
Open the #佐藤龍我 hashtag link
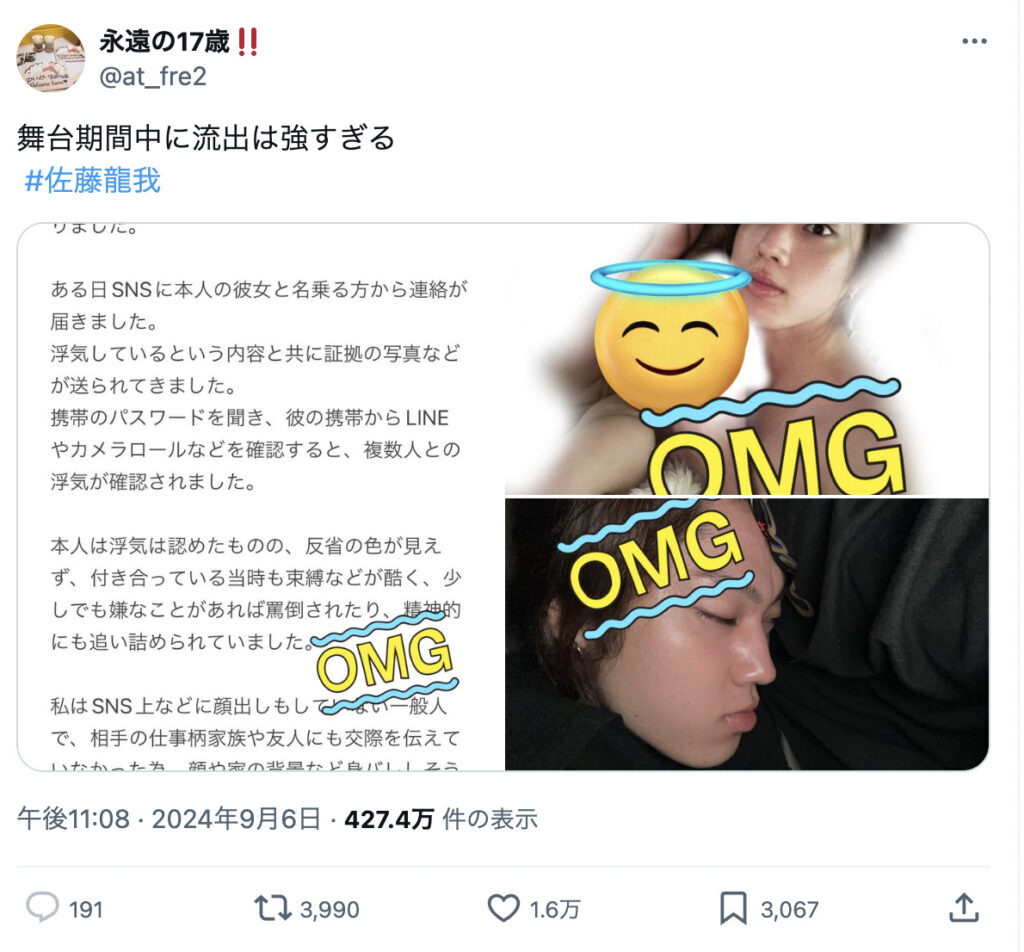pos(92,180)
